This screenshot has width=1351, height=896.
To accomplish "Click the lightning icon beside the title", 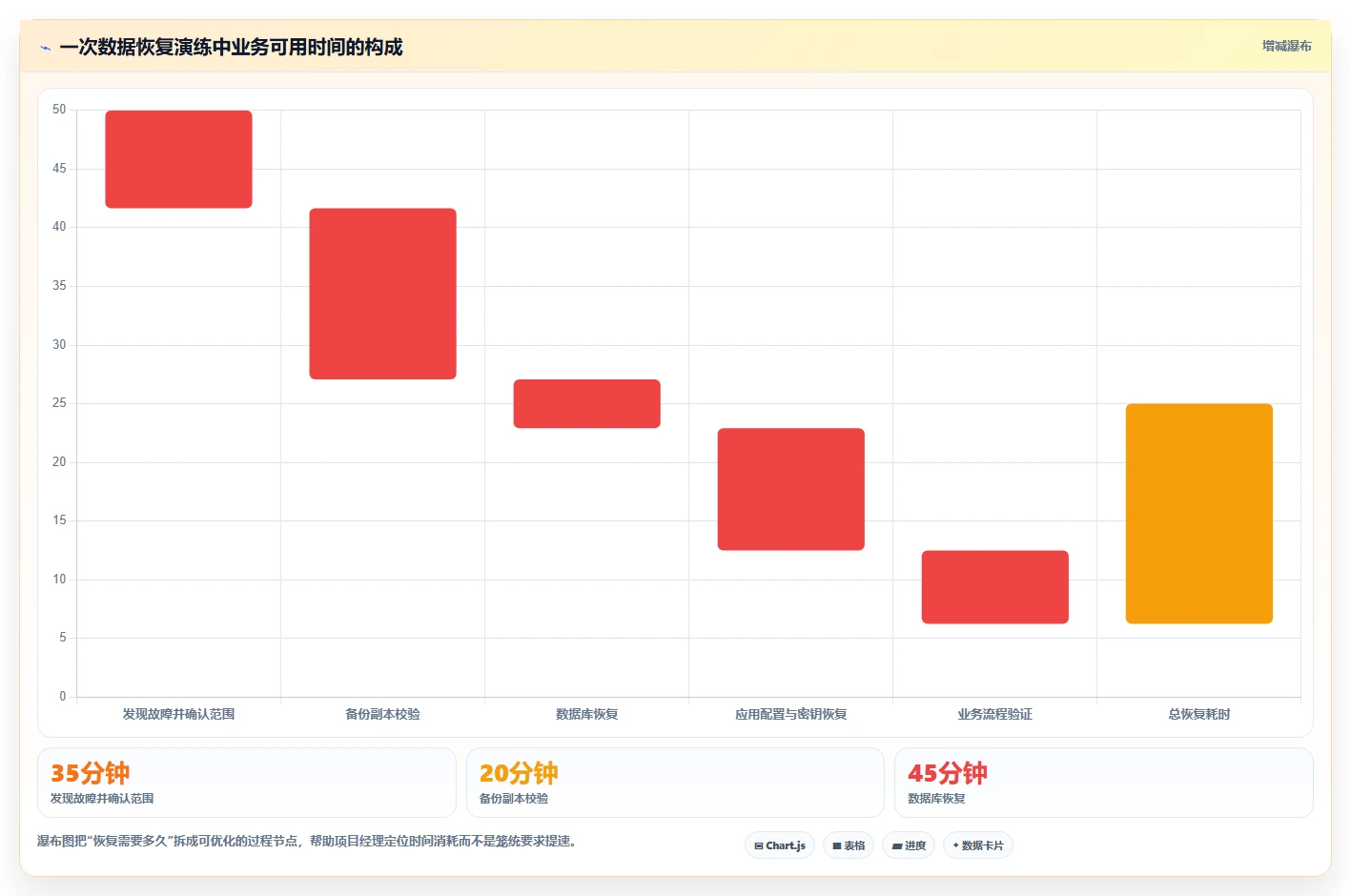I will [45, 48].
